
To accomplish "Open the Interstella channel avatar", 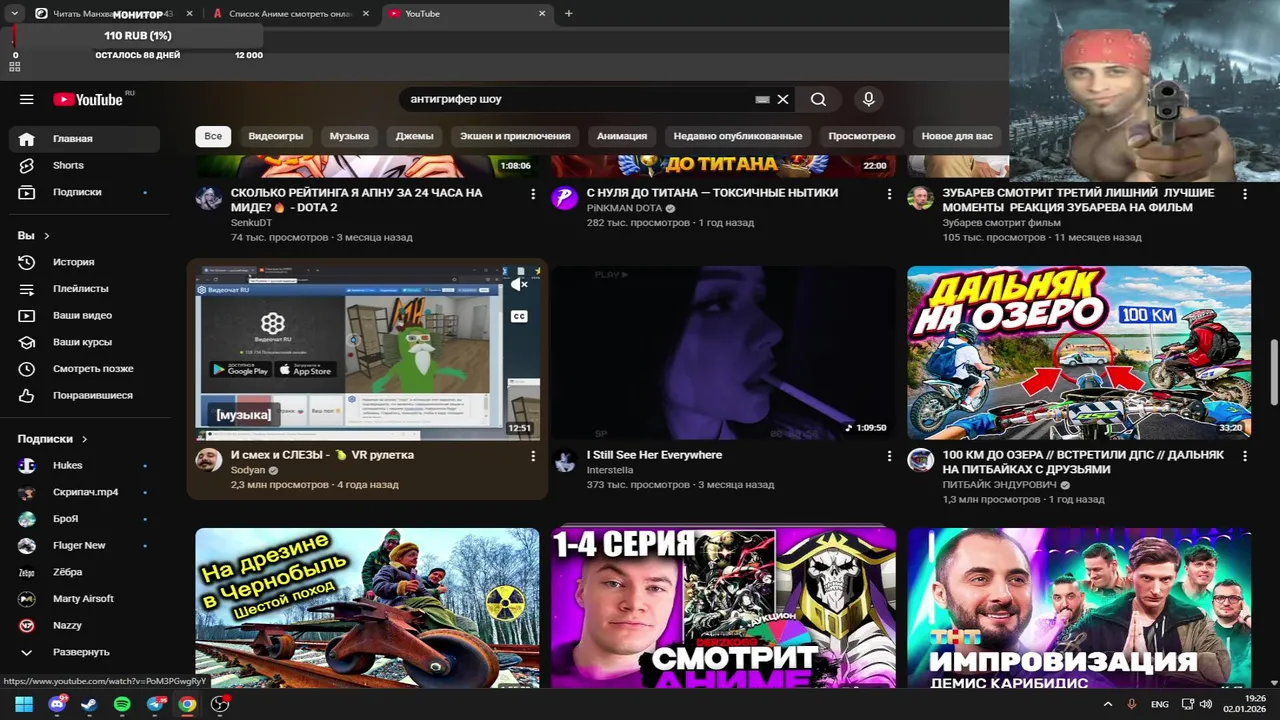I will tap(565, 460).
